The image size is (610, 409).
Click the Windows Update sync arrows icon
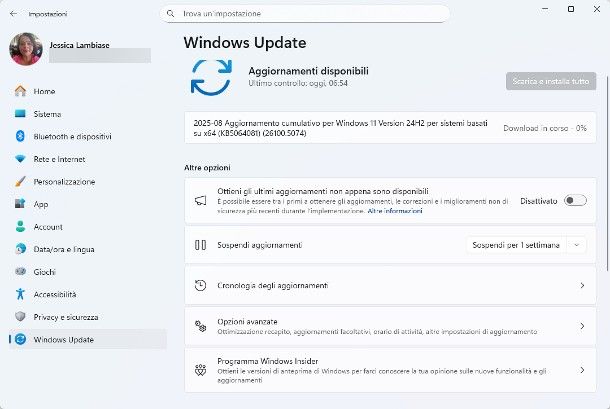(x=211, y=76)
